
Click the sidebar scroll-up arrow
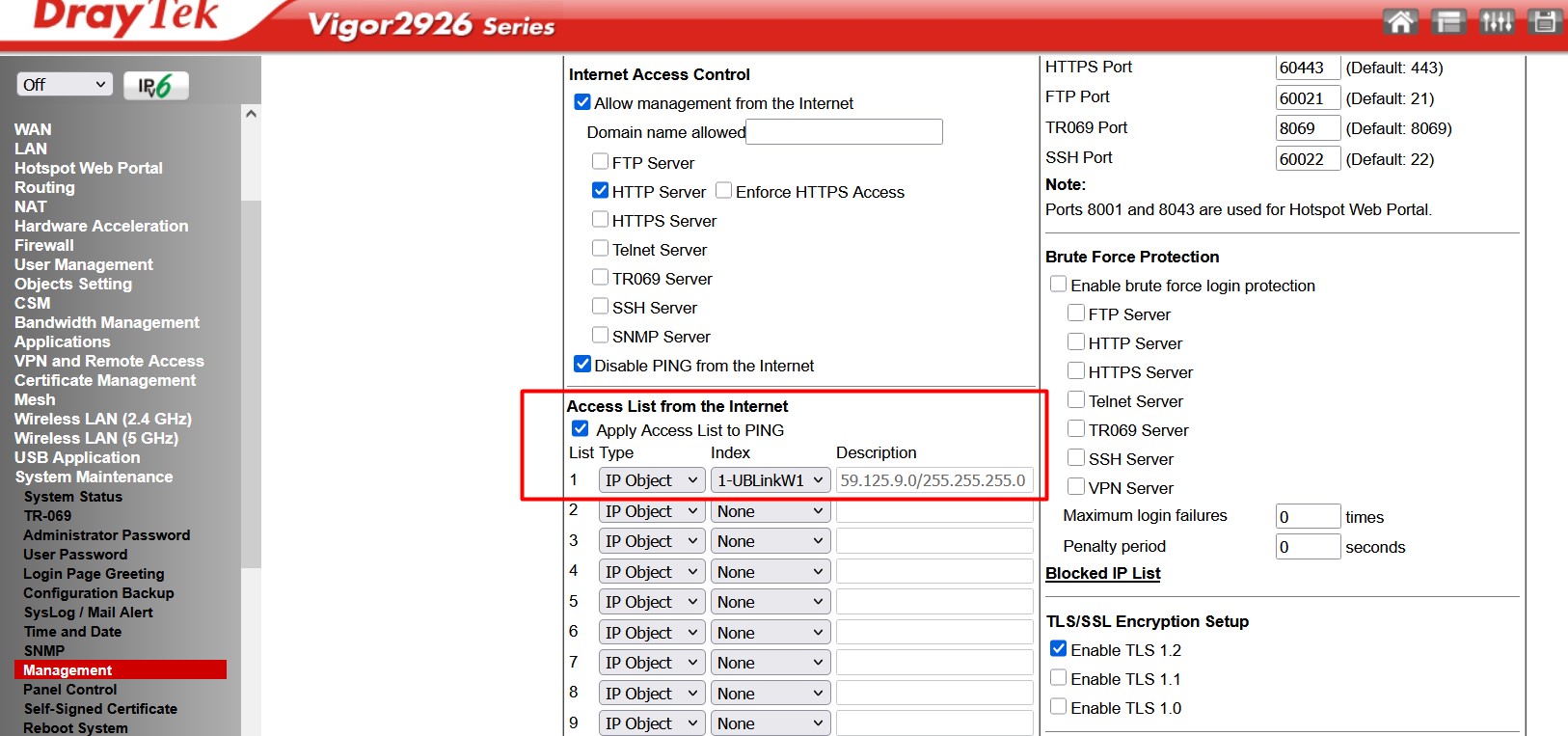point(251,114)
